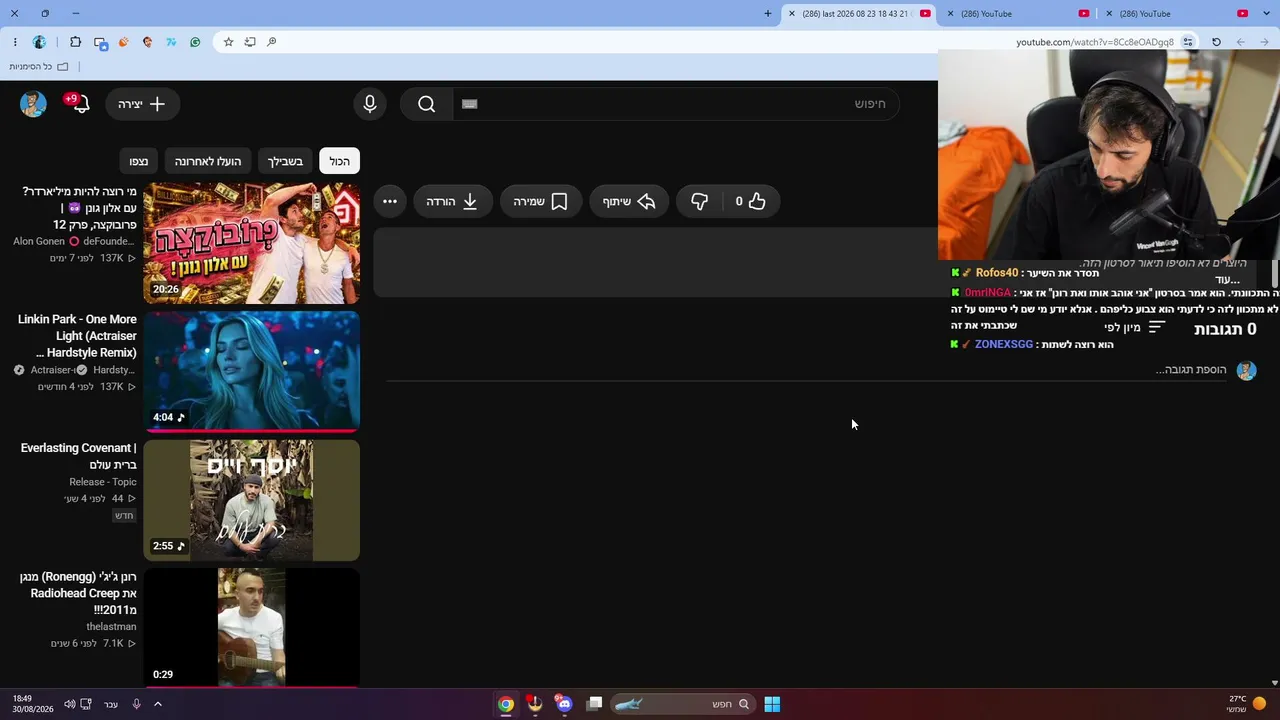Open the sort comments (מיון לפי) dropdown

[1135, 327]
